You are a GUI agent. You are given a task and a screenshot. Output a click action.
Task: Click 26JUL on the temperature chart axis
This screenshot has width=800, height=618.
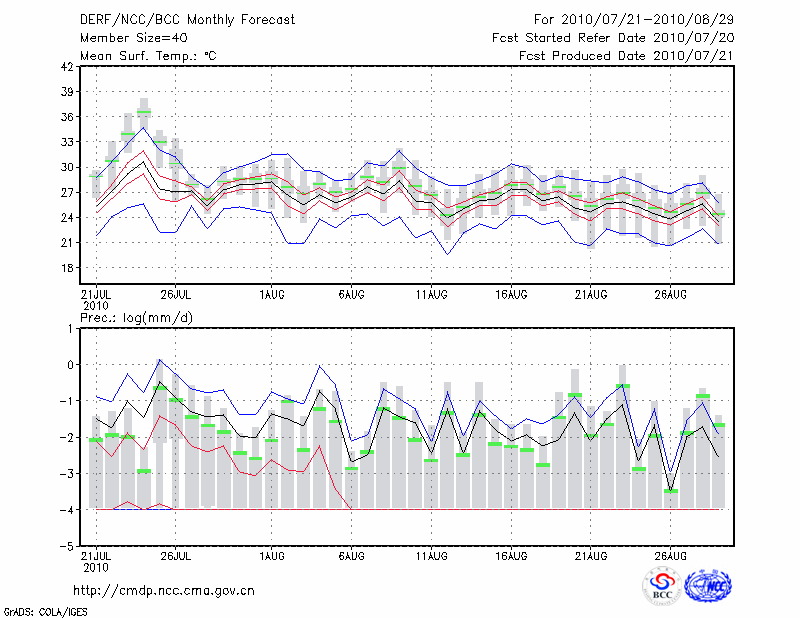[176, 295]
